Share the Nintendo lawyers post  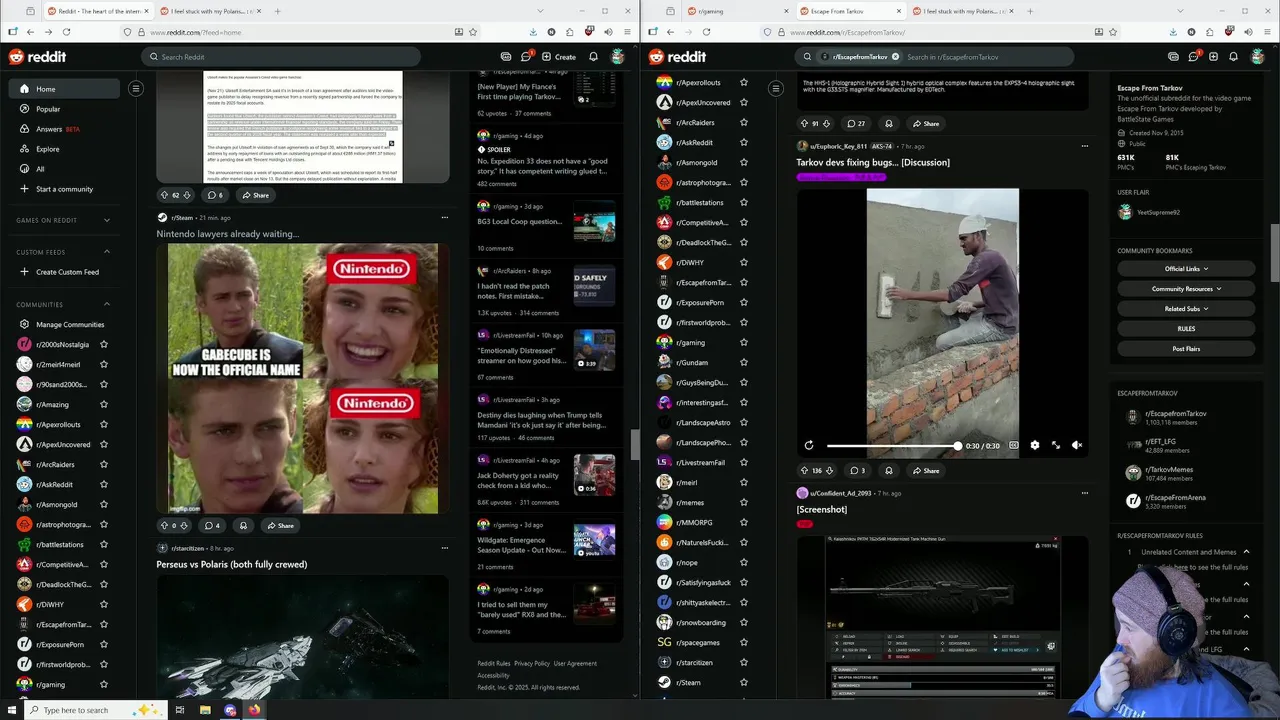coord(280,525)
